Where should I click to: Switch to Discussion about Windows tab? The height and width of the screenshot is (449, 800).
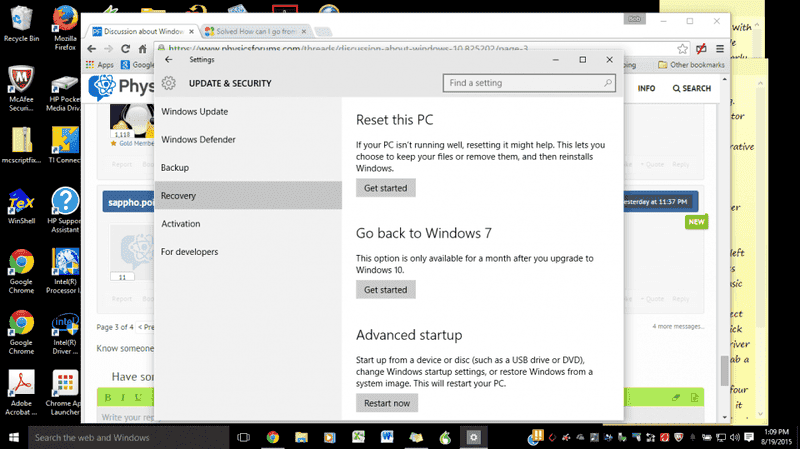point(143,32)
